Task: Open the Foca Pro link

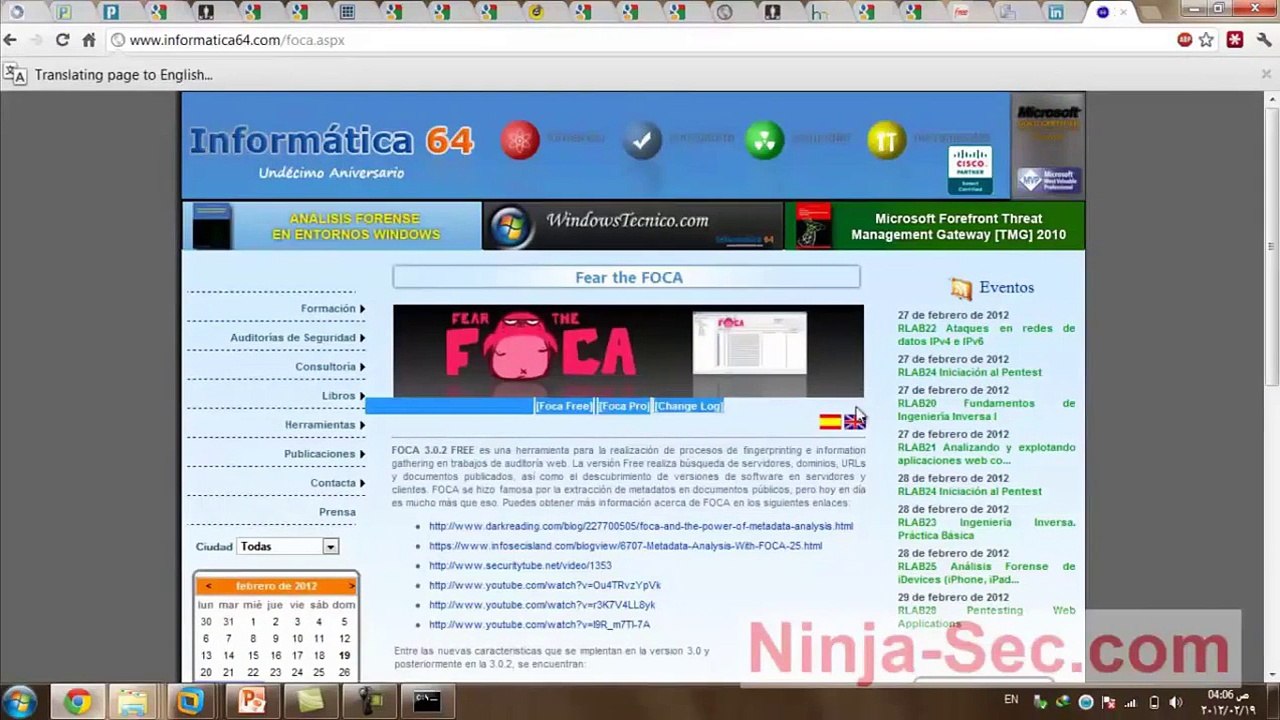Action: 623,406
